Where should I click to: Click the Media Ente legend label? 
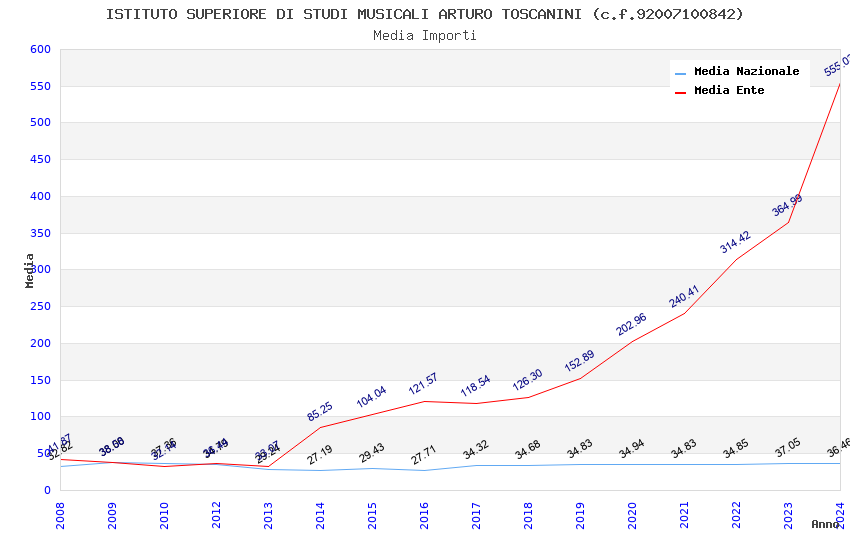729,90
